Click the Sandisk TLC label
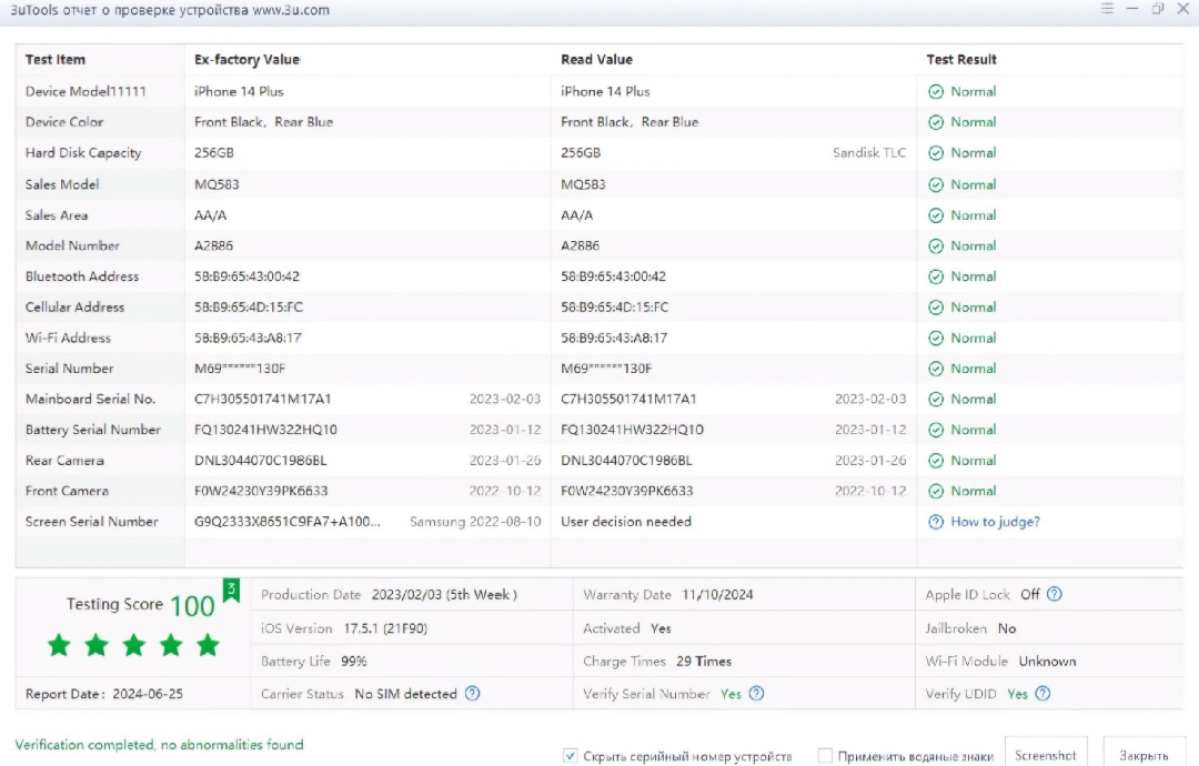The width and height of the screenshot is (1199, 766). (869, 153)
